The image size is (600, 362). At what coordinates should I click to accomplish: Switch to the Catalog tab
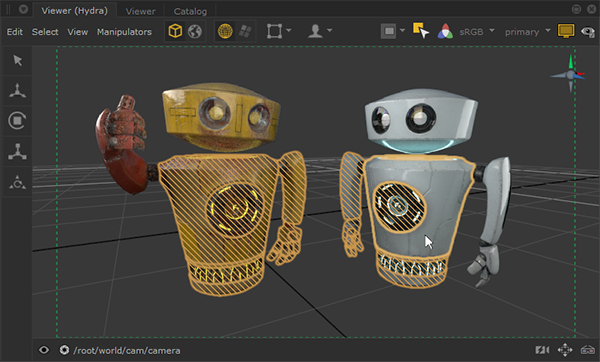tap(190, 11)
